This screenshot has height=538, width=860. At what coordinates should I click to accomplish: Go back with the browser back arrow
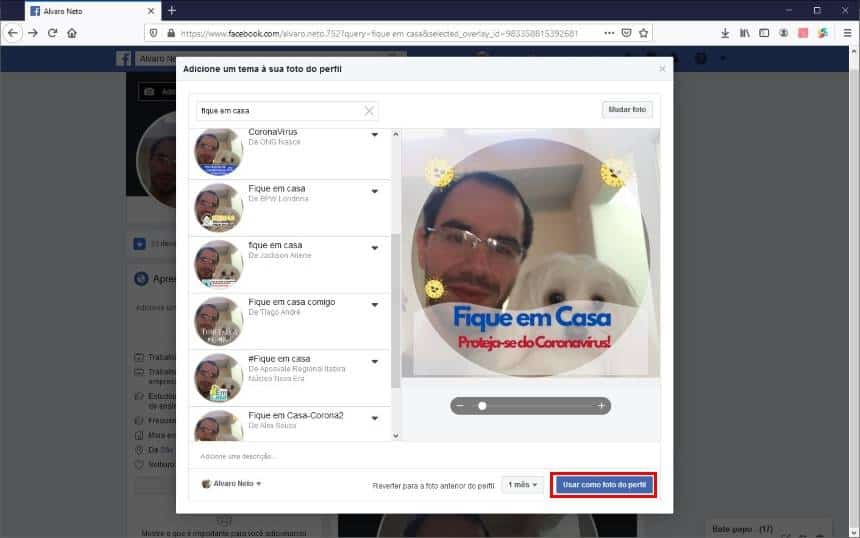click(13, 33)
